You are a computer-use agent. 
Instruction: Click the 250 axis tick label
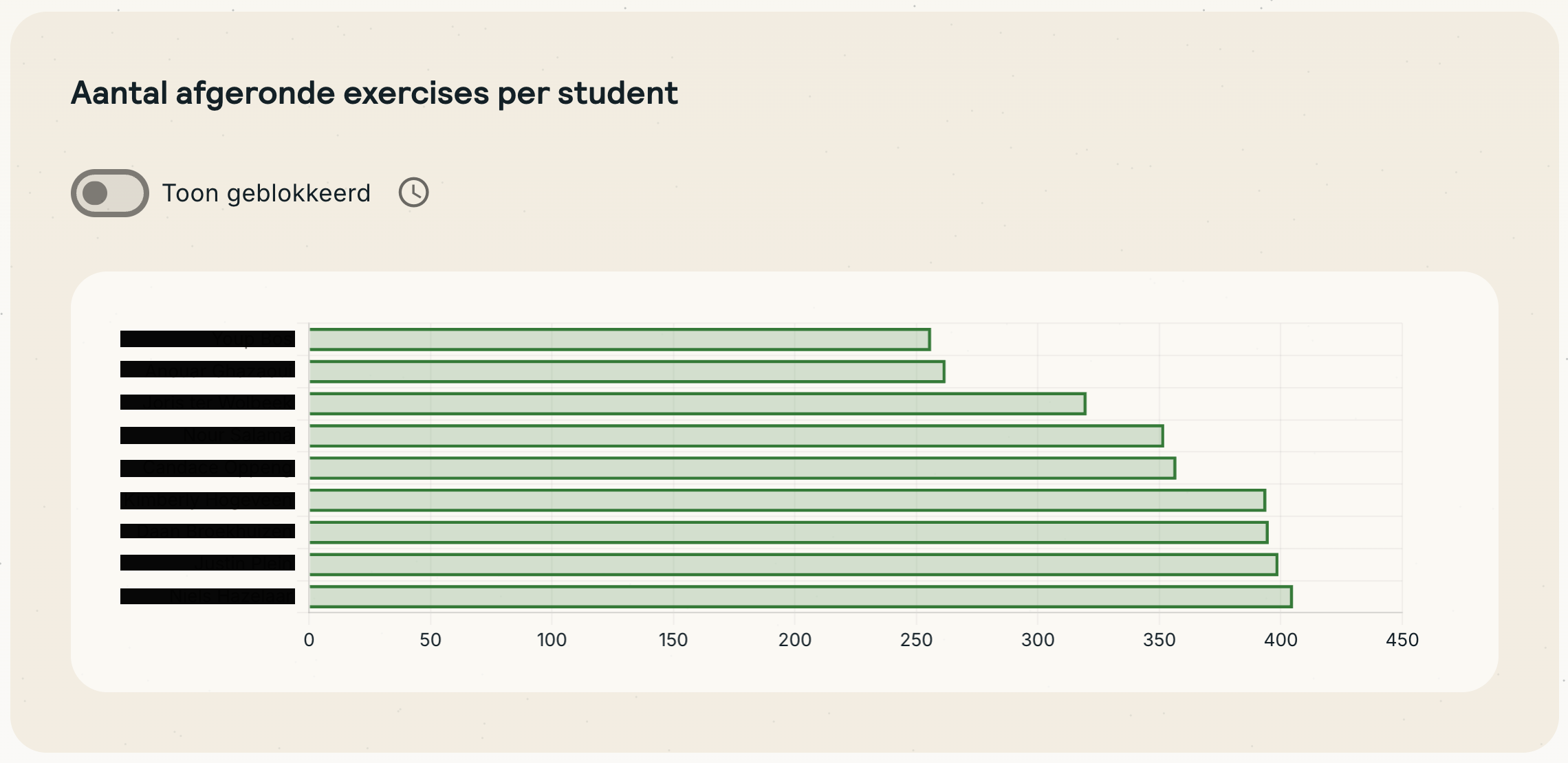pyautogui.click(x=916, y=640)
